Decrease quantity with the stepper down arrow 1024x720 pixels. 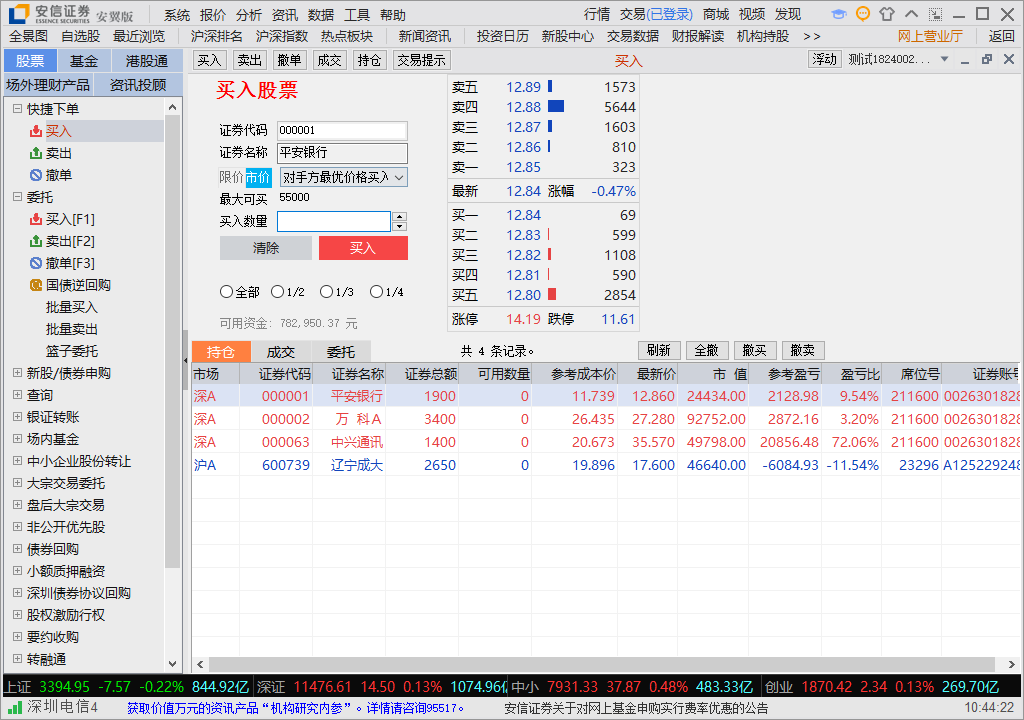[x=400, y=227]
